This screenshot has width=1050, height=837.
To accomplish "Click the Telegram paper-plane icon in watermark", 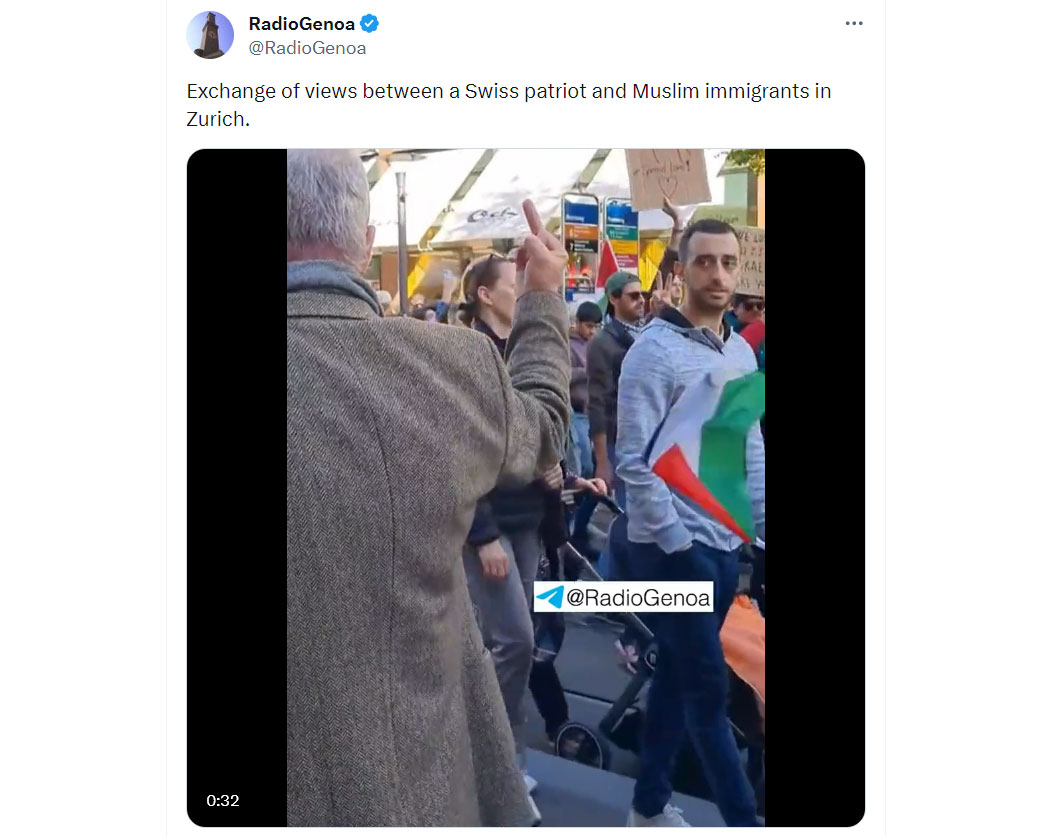I will [x=550, y=597].
